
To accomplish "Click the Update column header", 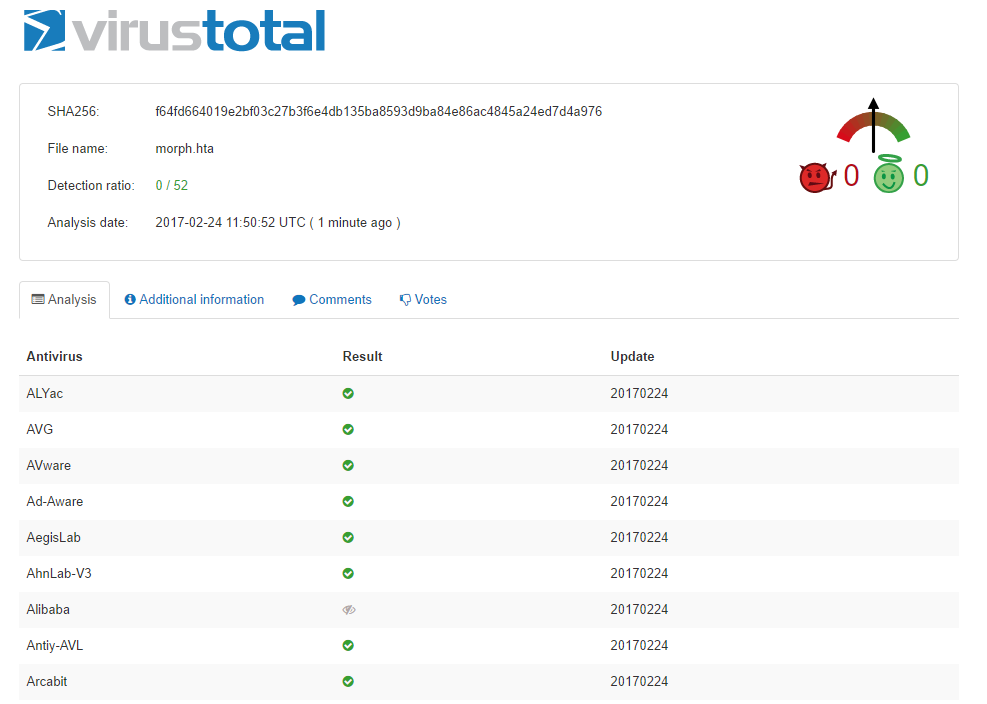I will (x=633, y=356).
